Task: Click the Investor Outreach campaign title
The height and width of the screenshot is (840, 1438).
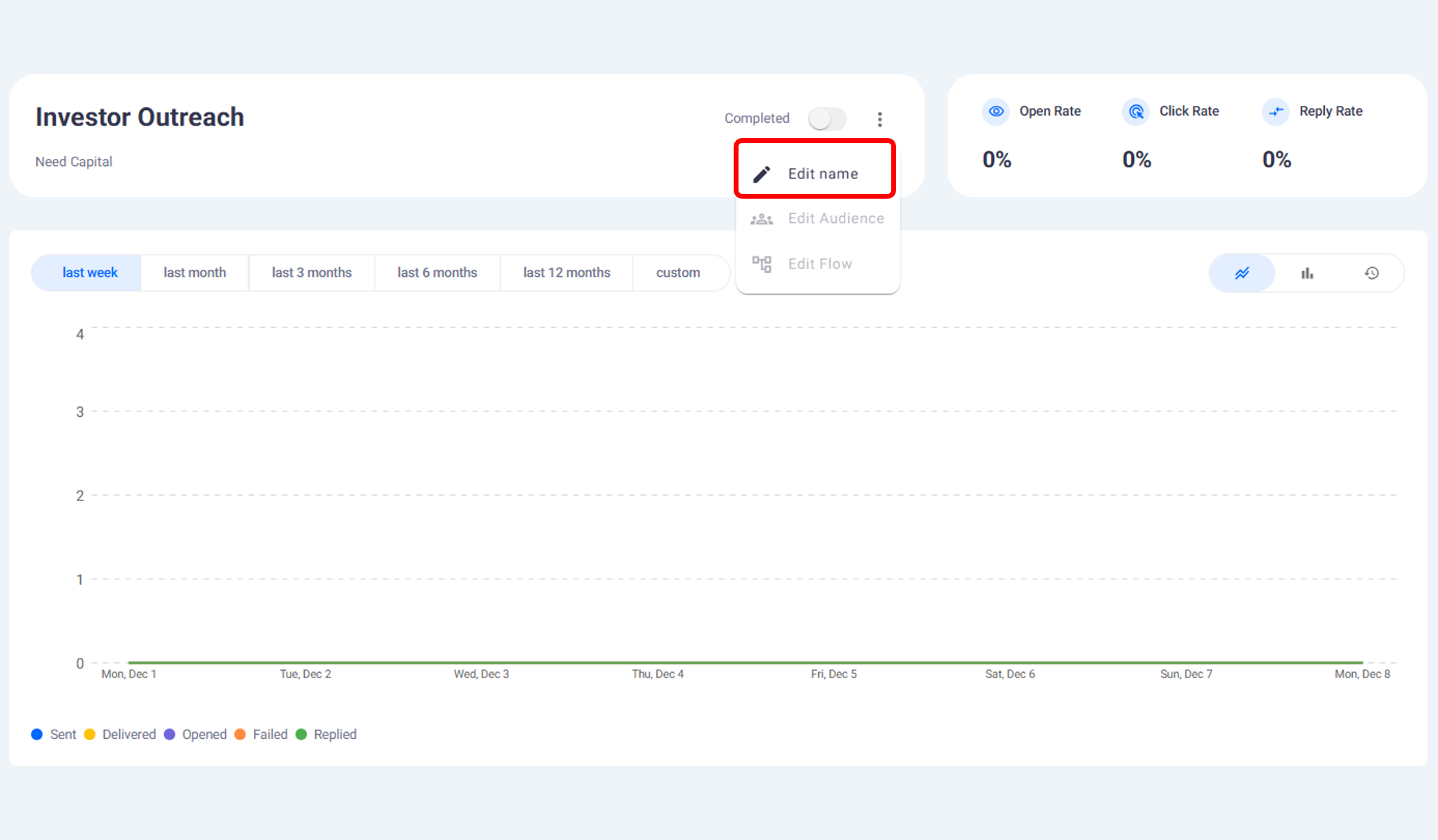Action: click(x=139, y=117)
